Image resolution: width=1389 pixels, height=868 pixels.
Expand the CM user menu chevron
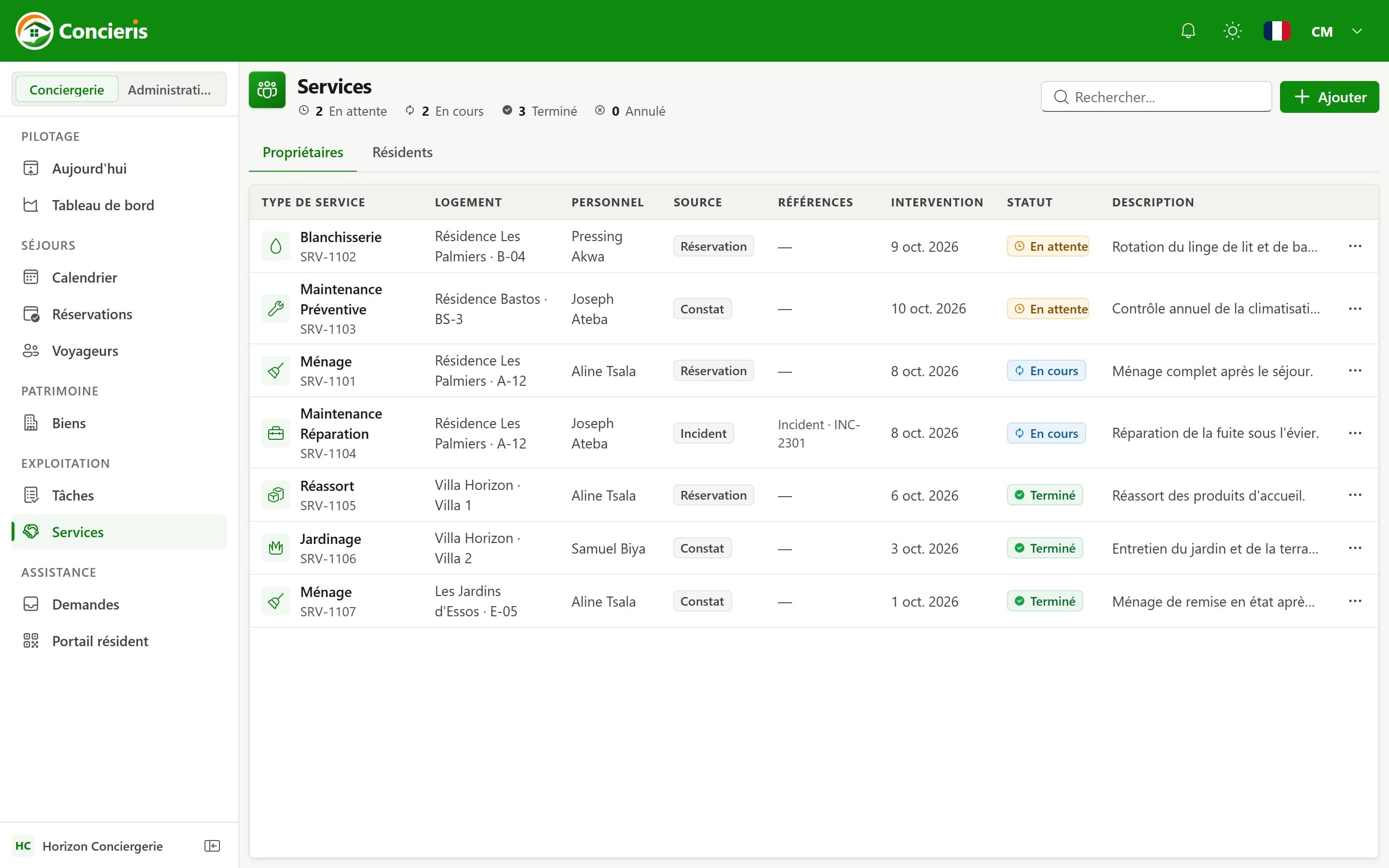pyautogui.click(x=1357, y=31)
